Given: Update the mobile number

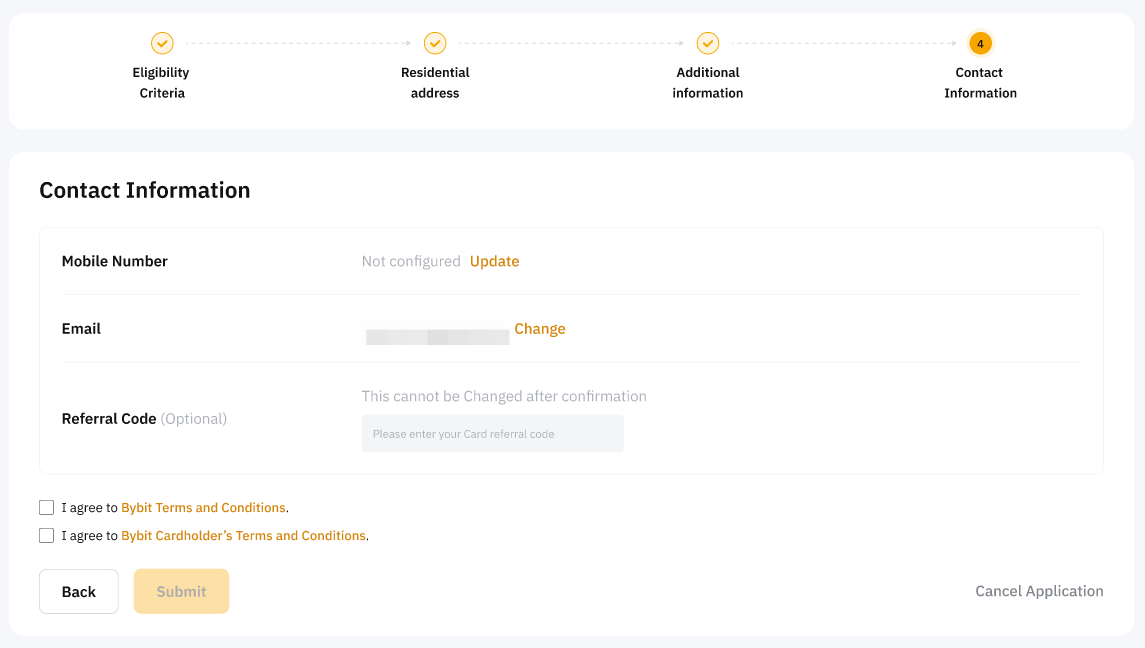Looking at the screenshot, I should pos(494,261).
